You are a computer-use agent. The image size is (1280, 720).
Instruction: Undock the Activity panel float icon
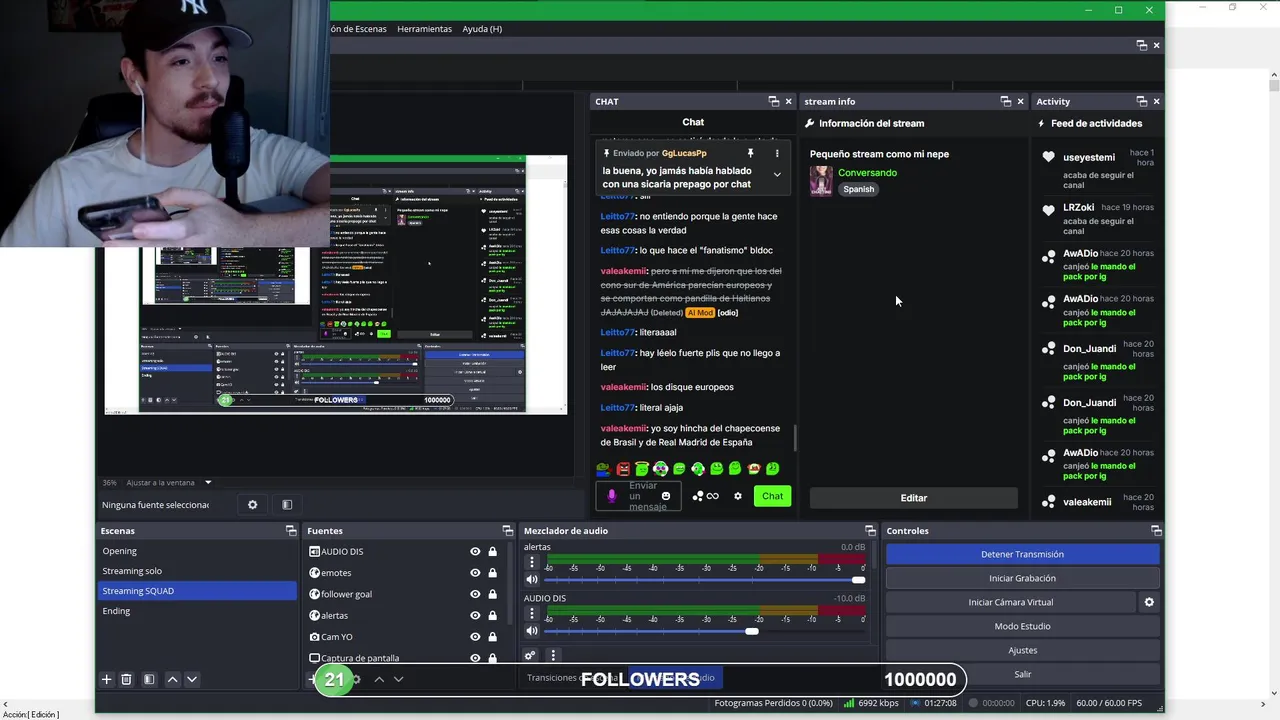(1141, 101)
